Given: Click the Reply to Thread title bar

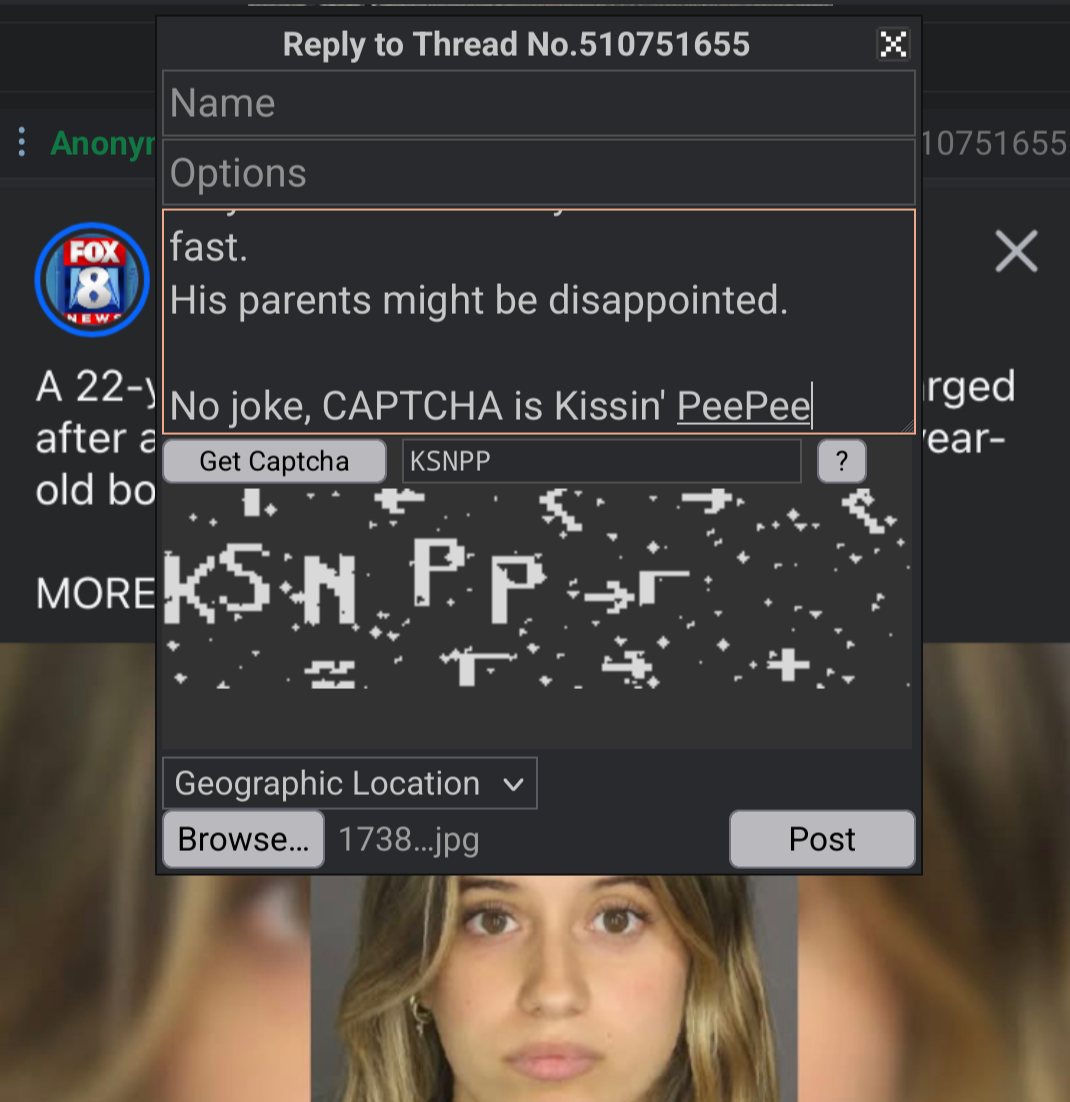Looking at the screenshot, I should click(x=516, y=44).
